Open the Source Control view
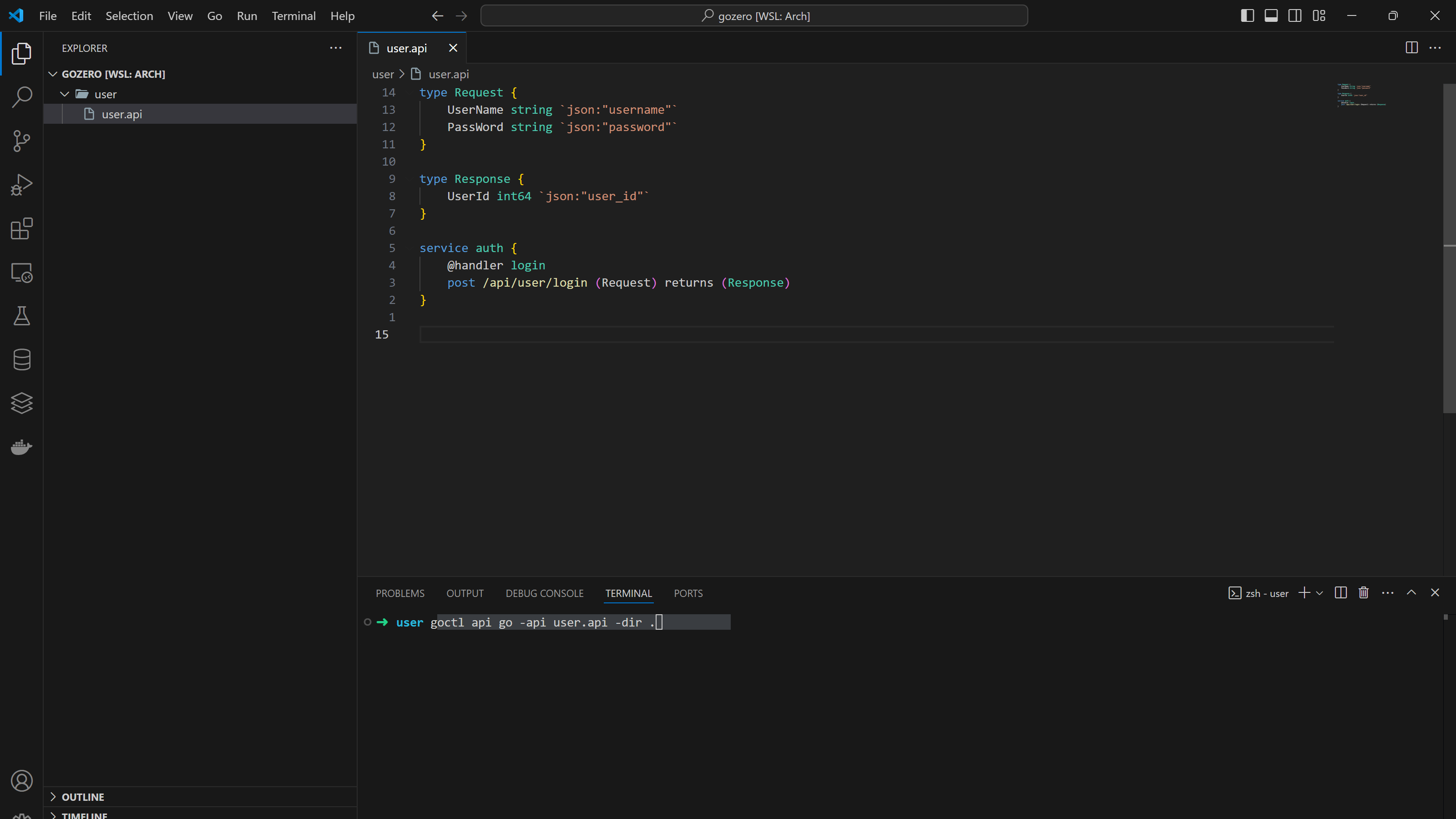The width and height of the screenshot is (1456, 819). pos(21,141)
